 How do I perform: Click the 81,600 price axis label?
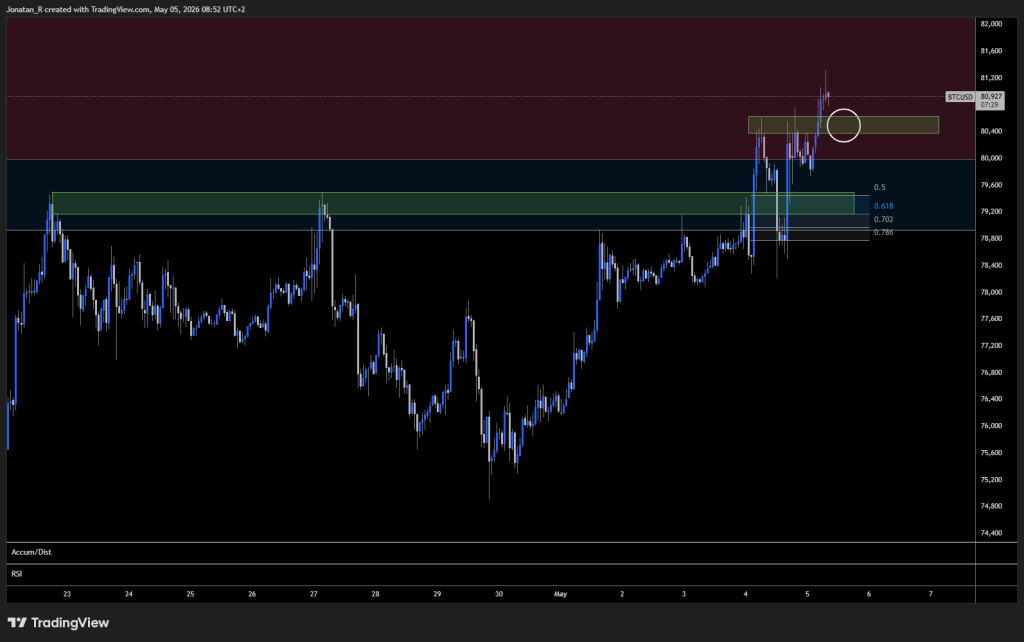[991, 50]
